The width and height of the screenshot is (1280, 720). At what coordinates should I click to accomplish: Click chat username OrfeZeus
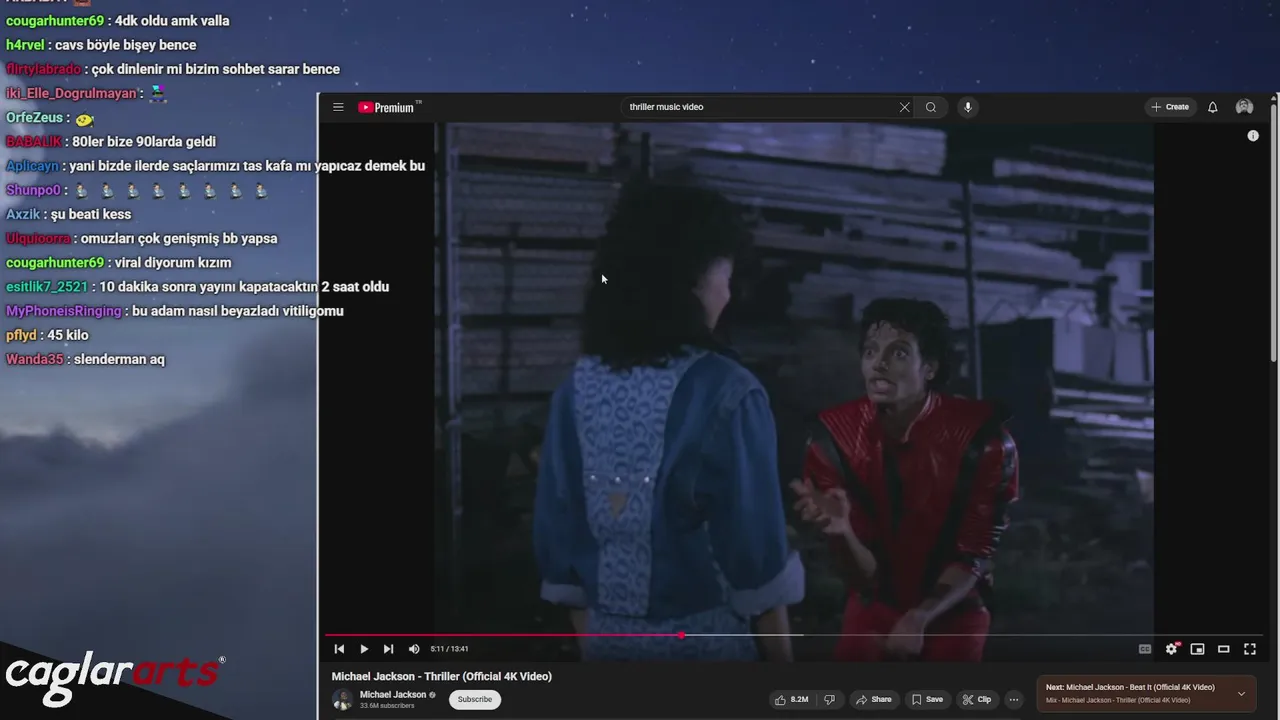[x=35, y=118]
